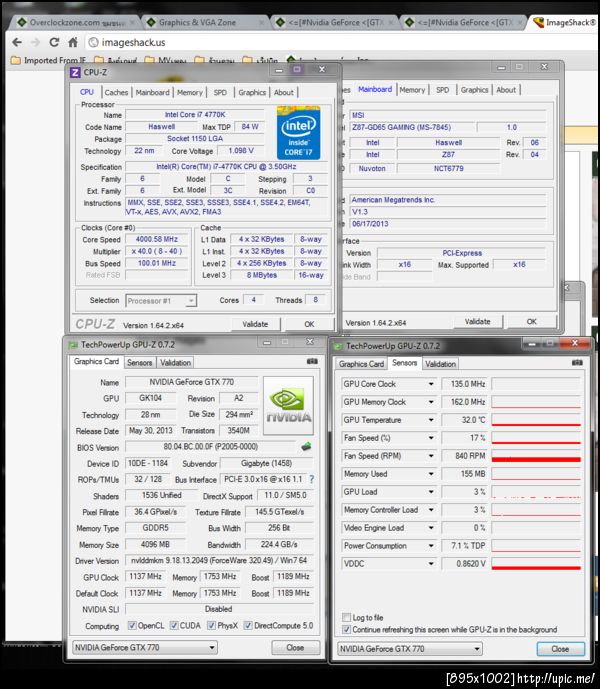This screenshot has width=600, height=689.
Task: Click OK in rear CPU-Z Mainboard window
Action: [531, 322]
